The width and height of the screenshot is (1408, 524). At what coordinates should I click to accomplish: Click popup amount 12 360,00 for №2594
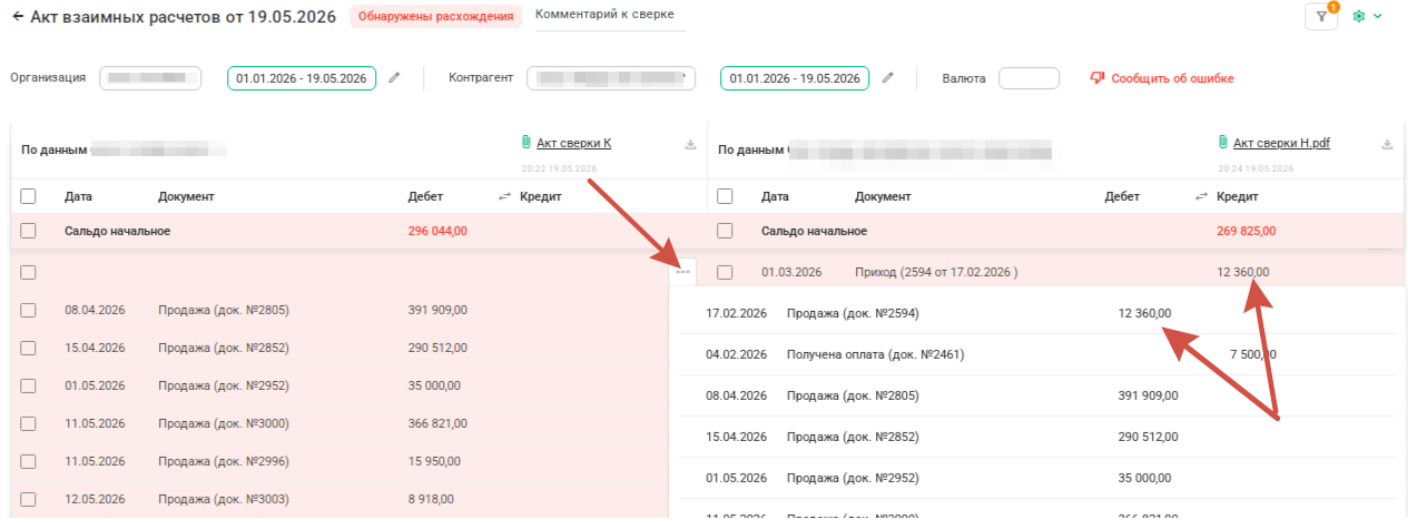(1144, 314)
